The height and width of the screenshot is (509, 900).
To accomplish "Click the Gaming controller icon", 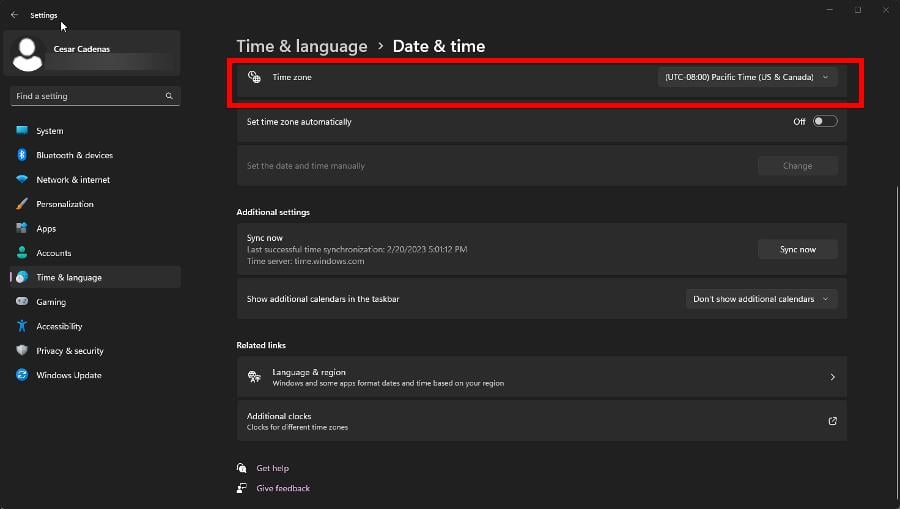I will coord(22,302).
